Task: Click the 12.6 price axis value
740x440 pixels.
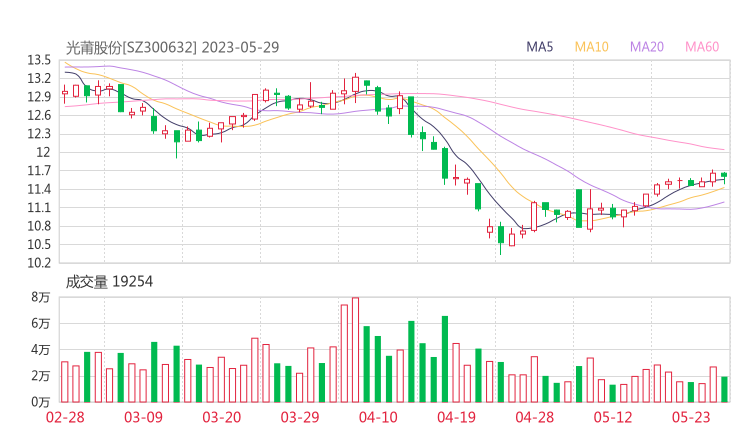Action: [x=39, y=115]
